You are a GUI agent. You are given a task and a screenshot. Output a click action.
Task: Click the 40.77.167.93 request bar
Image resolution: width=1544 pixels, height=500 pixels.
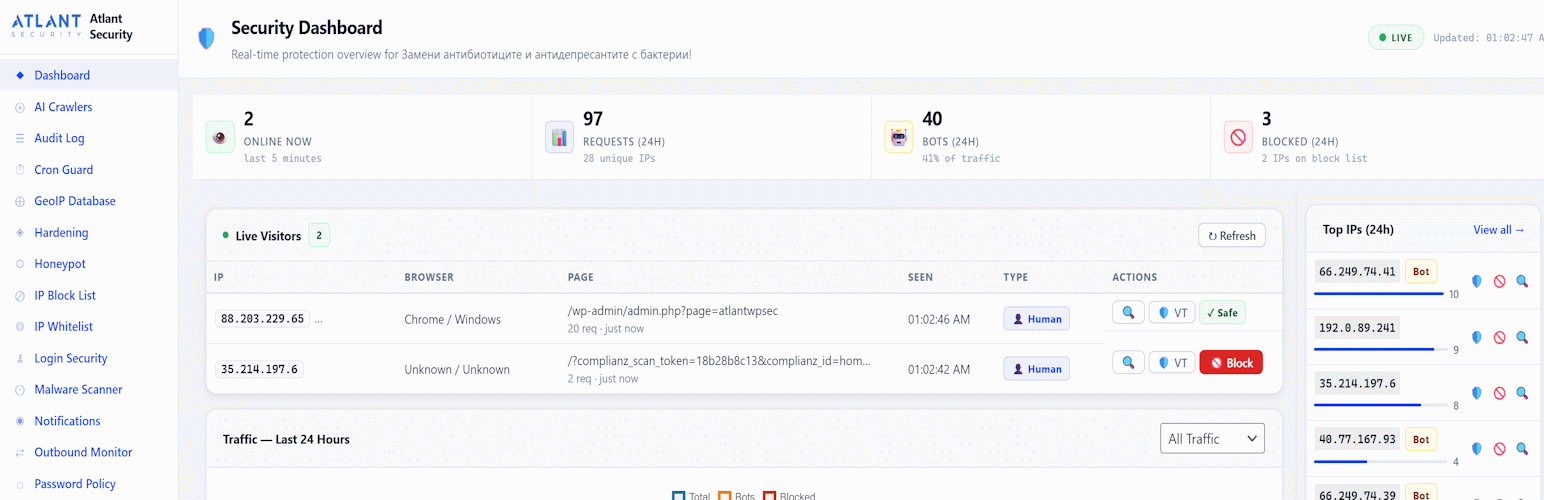[1379, 461]
